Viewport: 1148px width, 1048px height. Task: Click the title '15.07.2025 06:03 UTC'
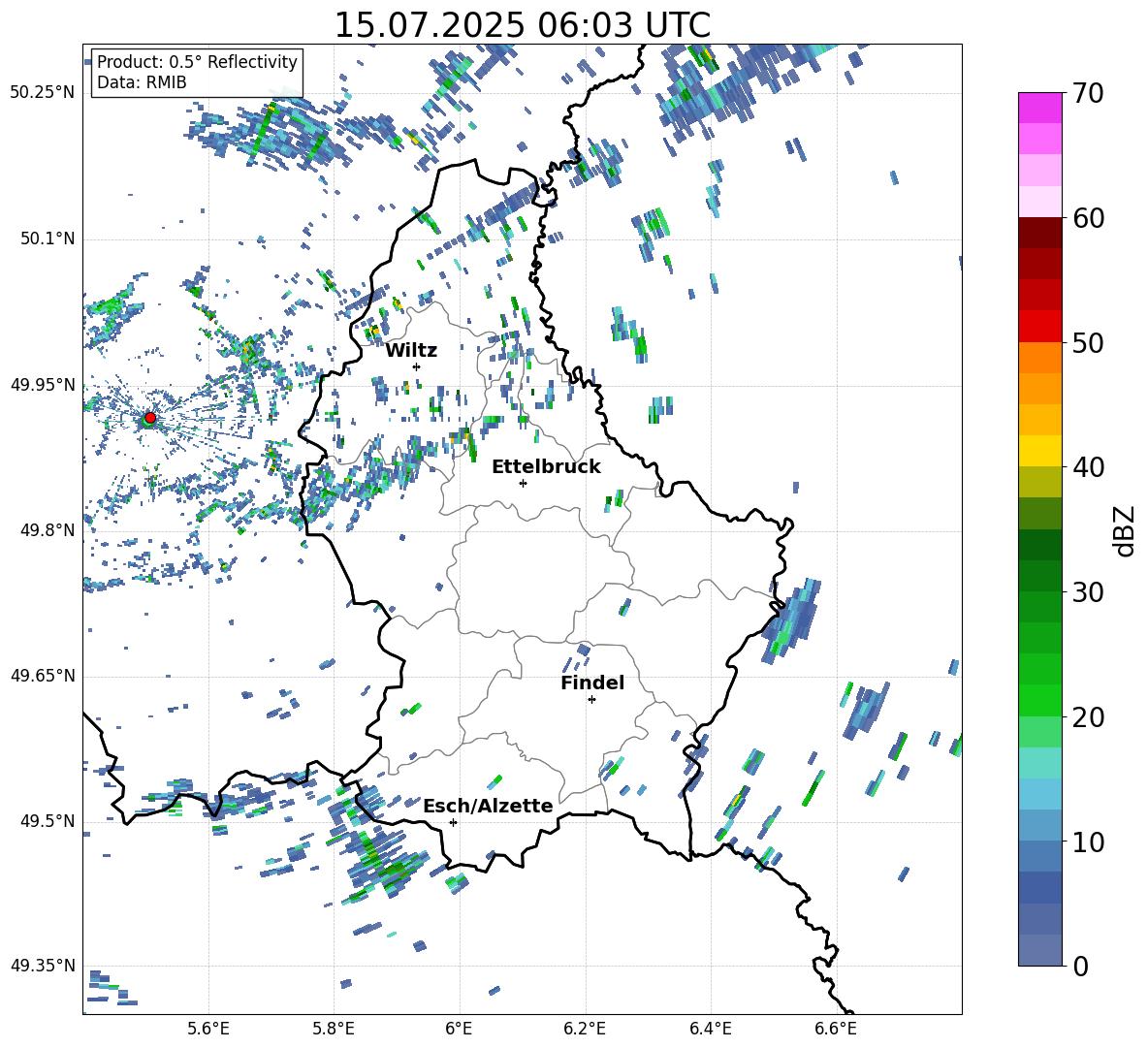(x=522, y=25)
